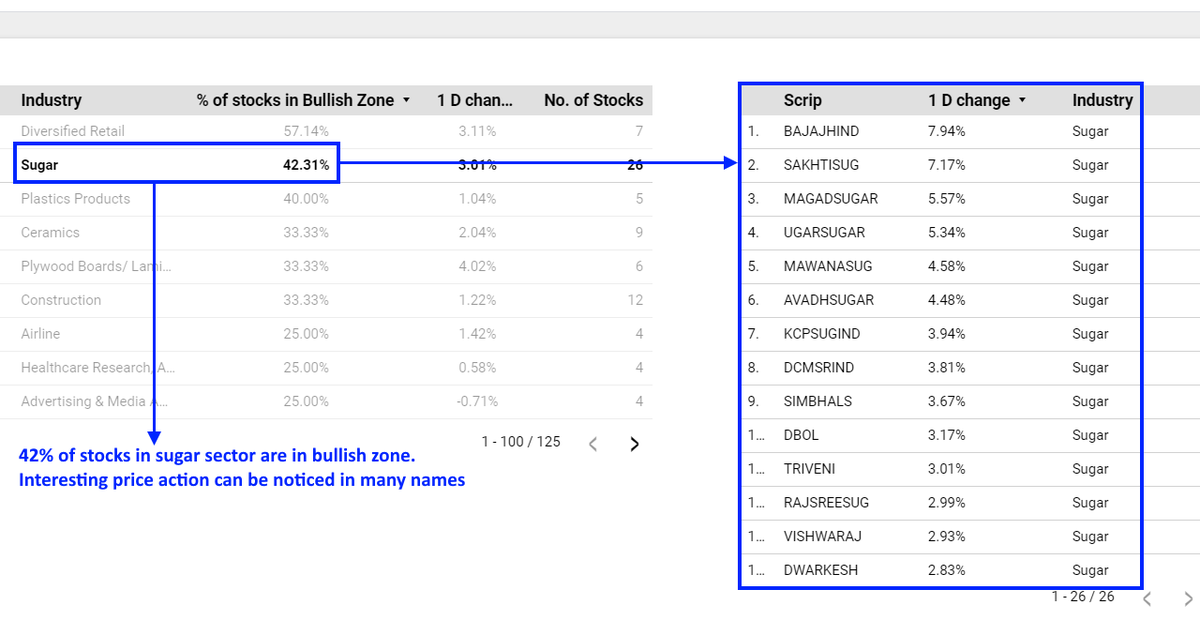Viewport: 1200px width, 620px height.
Task: Select the DBOL scrip
Action: 800,436
